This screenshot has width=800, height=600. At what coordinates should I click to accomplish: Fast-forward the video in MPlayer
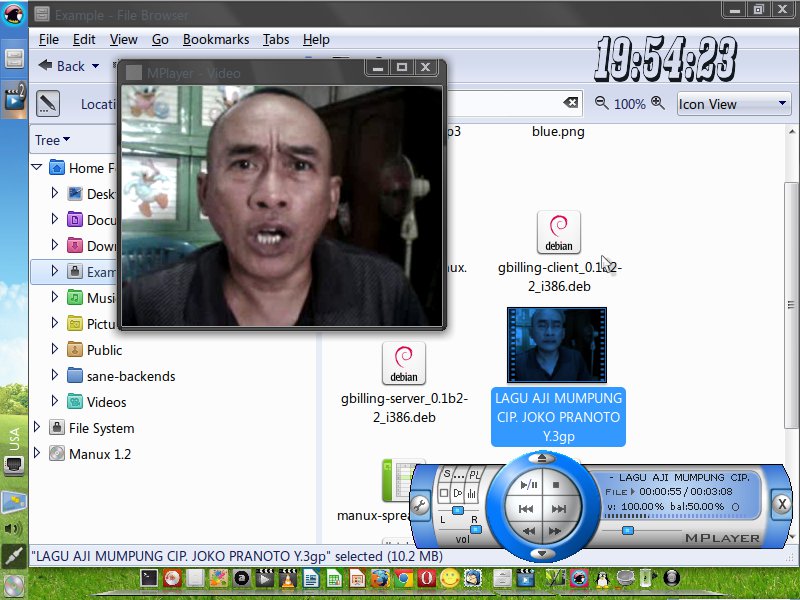tap(555, 531)
